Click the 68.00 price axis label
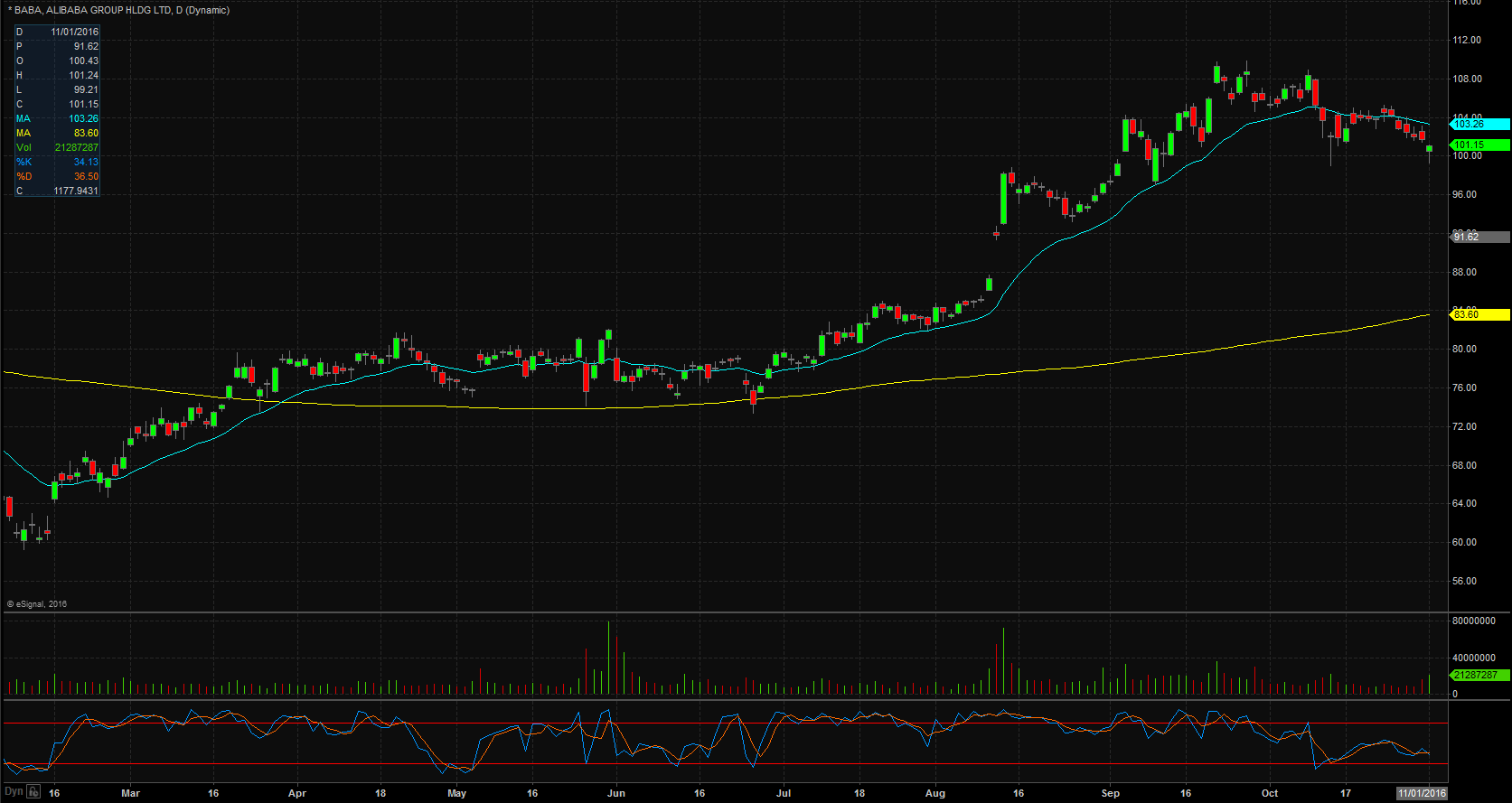 1464,465
